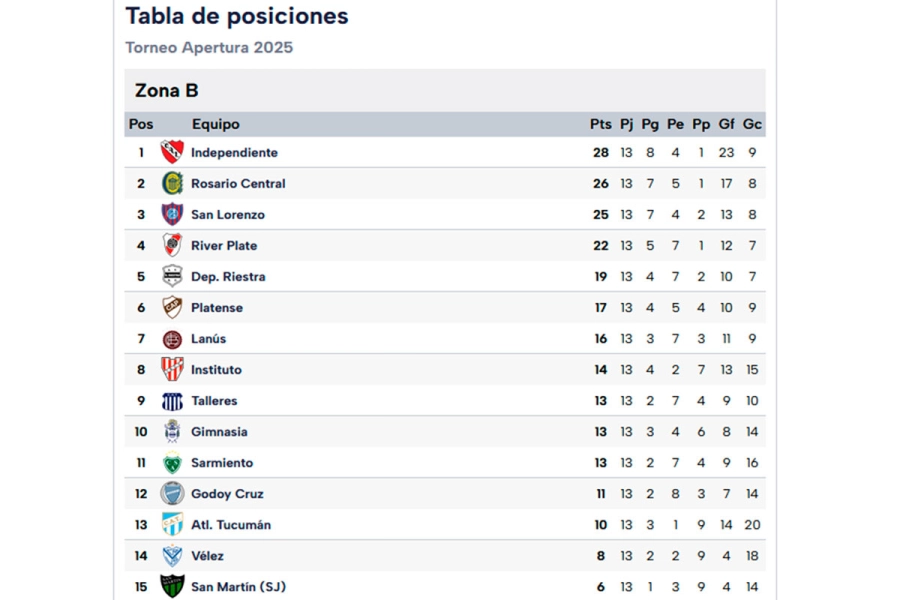The height and width of the screenshot is (600, 900).
Task: Click the Godoy Cruz crest icon
Action: 172,494
